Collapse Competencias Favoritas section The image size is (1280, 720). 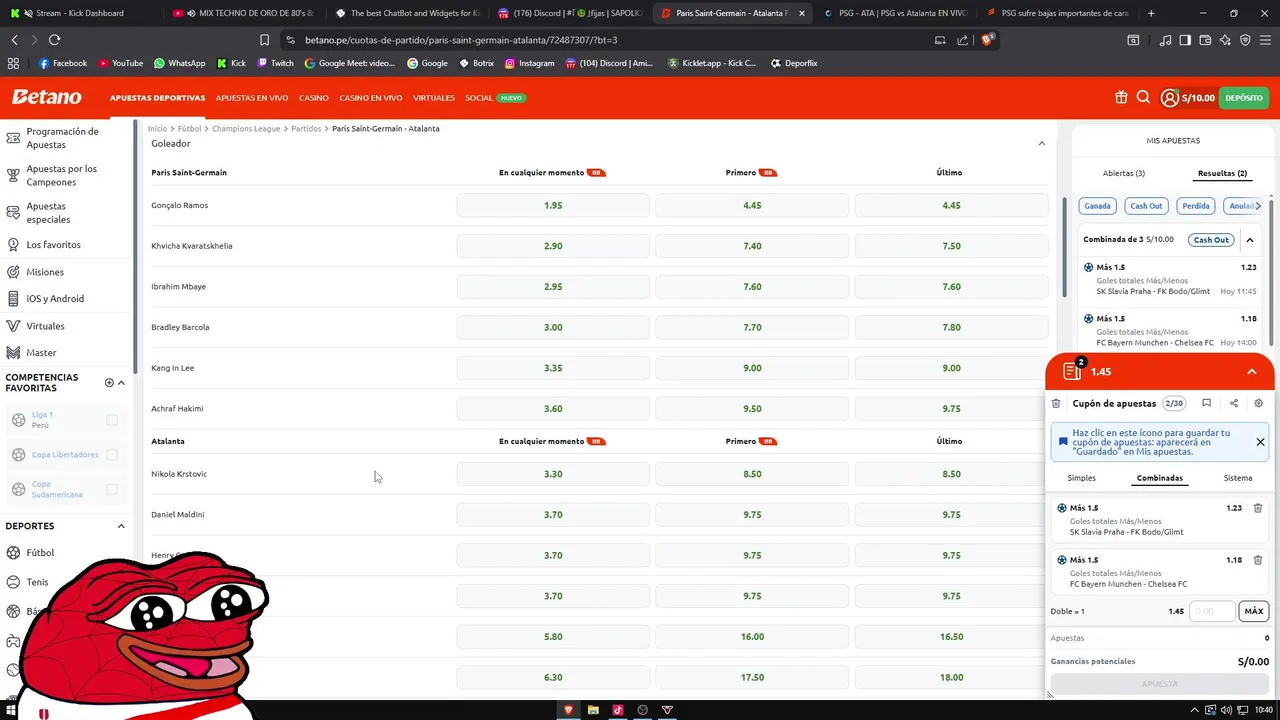pos(121,383)
